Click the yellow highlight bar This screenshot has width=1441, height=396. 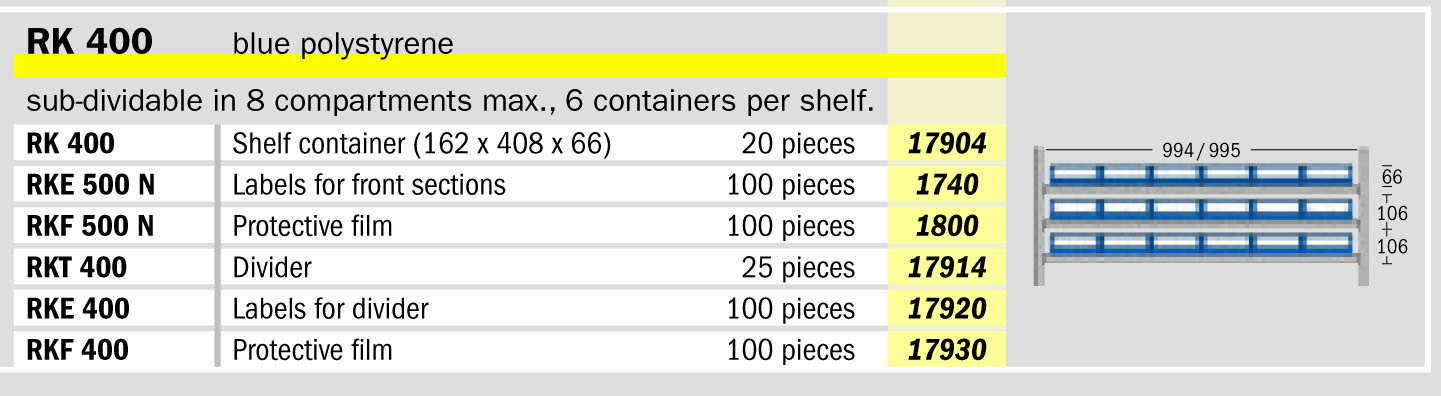509,66
